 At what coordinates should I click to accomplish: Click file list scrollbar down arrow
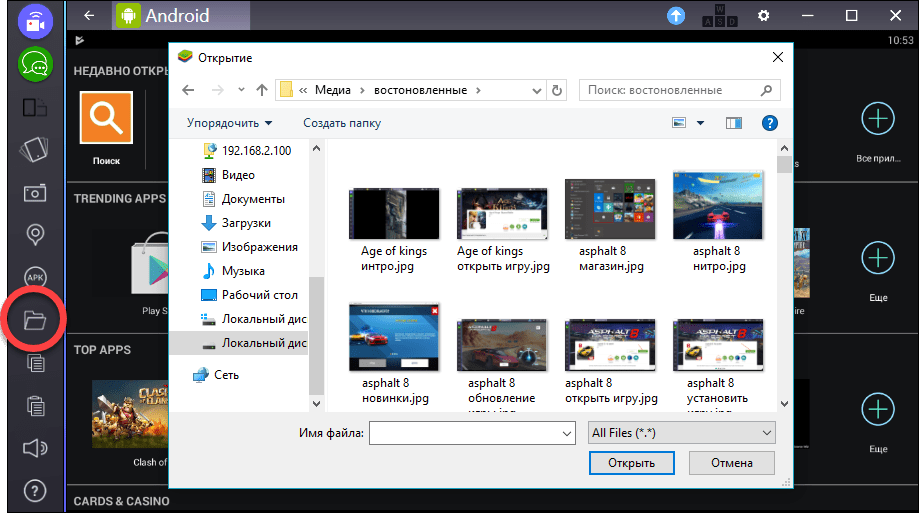pos(784,403)
